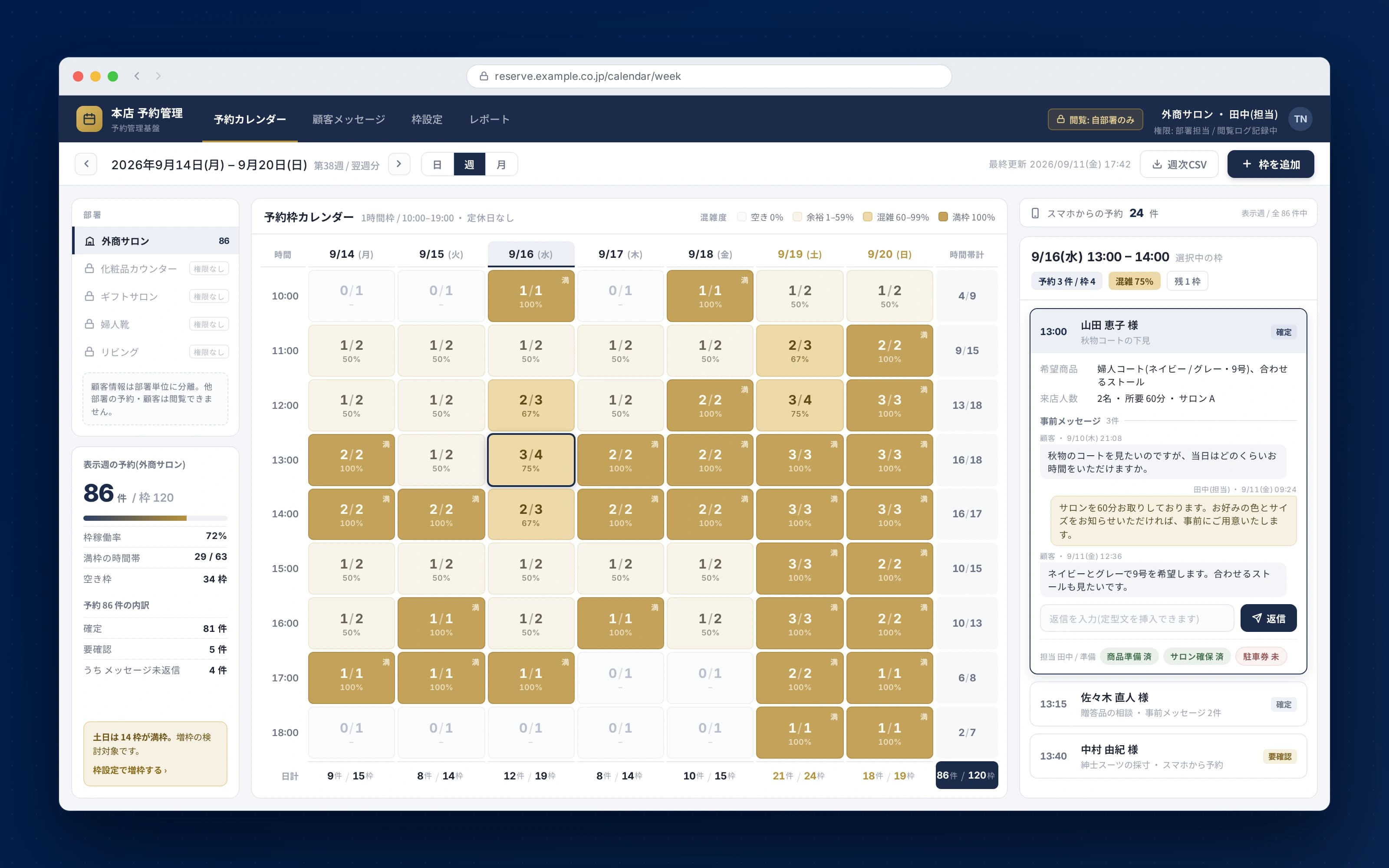
Task: Go to the next week with the right chevron
Action: [x=399, y=164]
